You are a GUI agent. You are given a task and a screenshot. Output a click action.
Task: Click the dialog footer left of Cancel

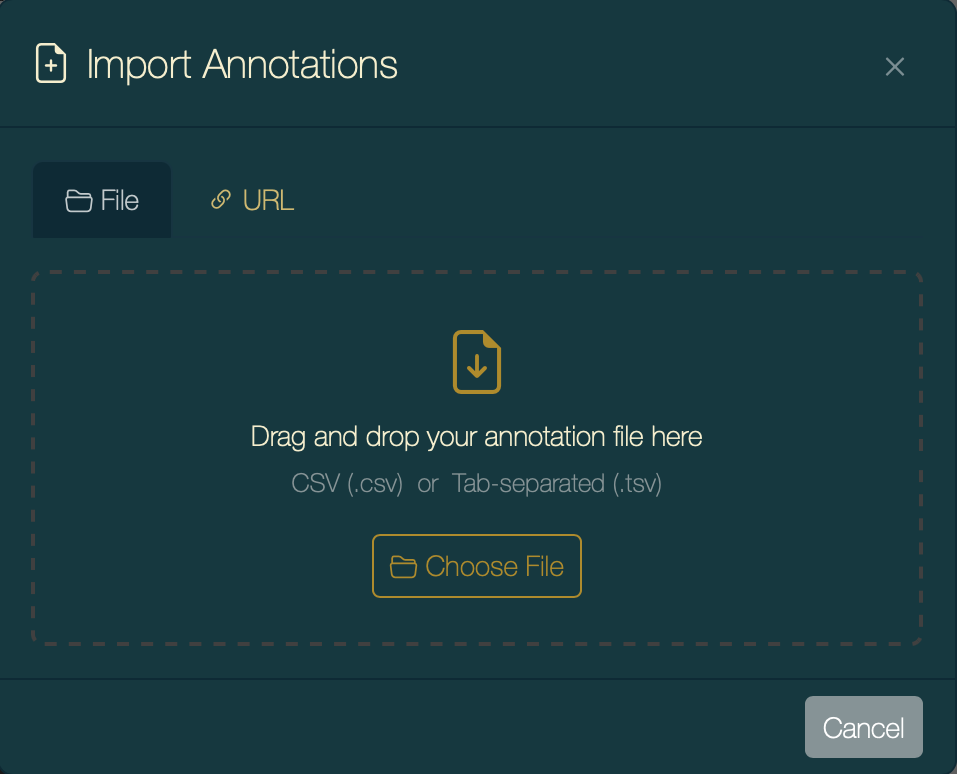(x=400, y=727)
